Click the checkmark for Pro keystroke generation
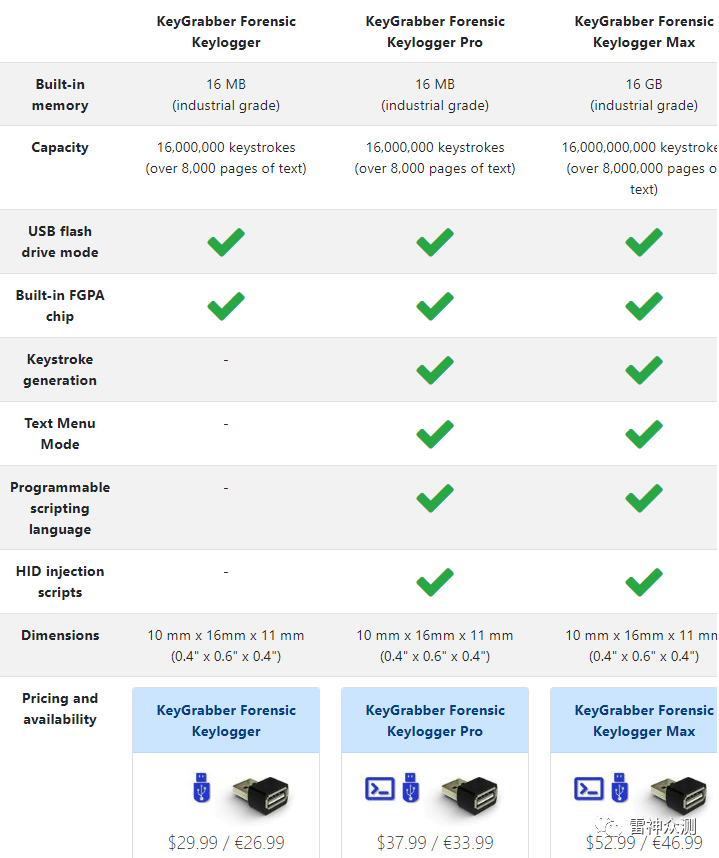Screen dimensions: 719x858 [x=435, y=370]
